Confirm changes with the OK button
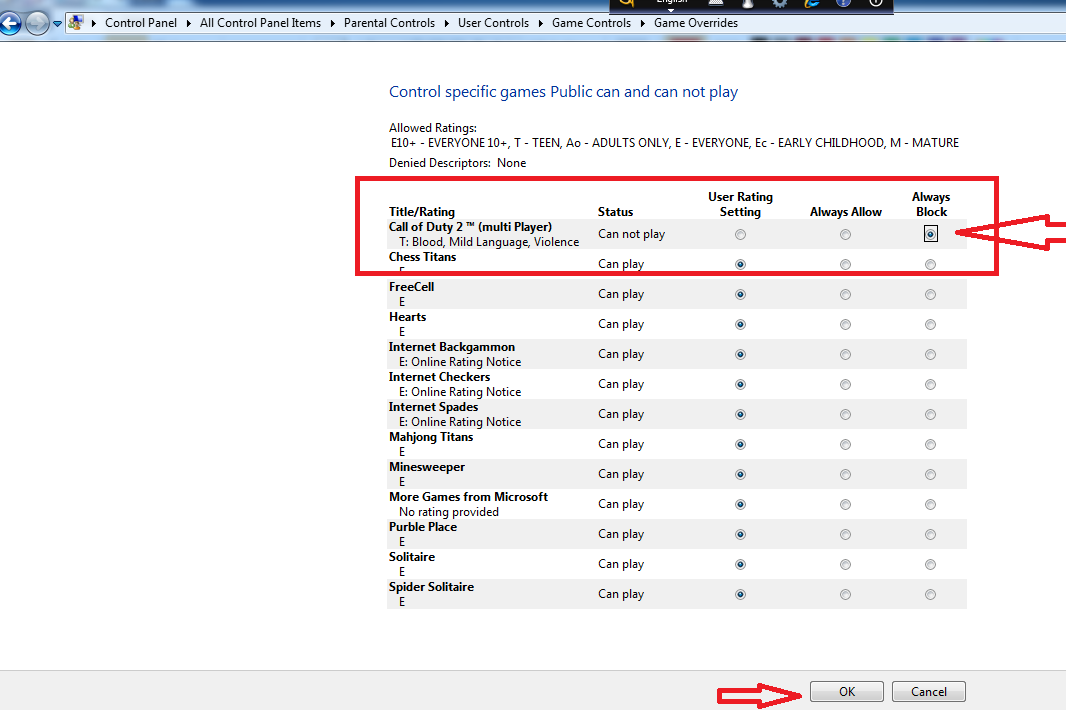Screen dimensions: 1066x710 point(846,692)
